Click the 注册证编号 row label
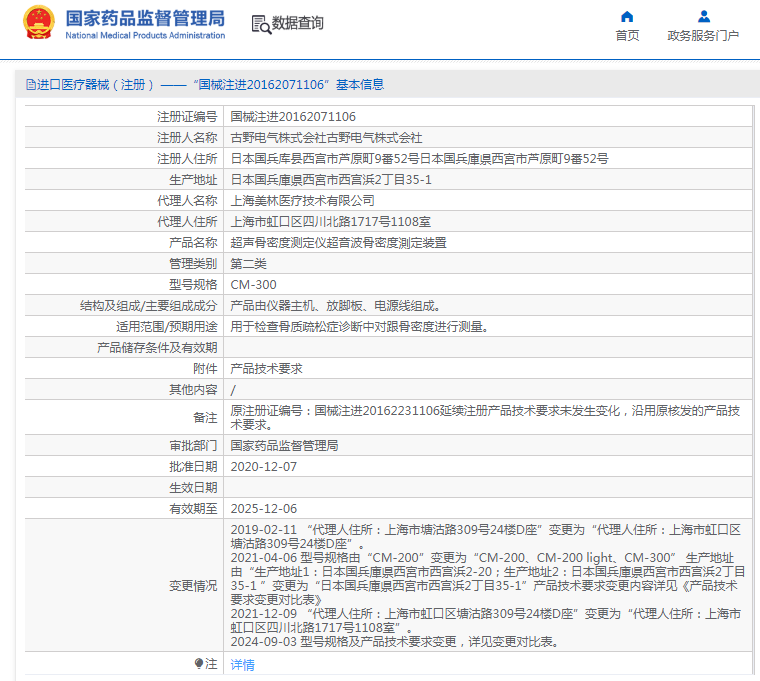Screen dimensions: 760x681 click(187, 117)
